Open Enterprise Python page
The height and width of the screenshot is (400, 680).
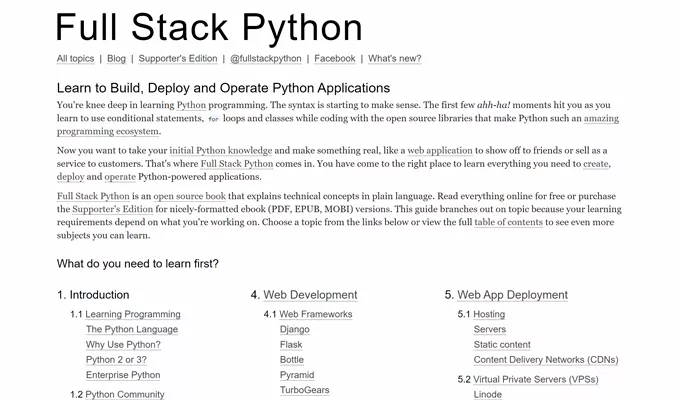point(123,375)
